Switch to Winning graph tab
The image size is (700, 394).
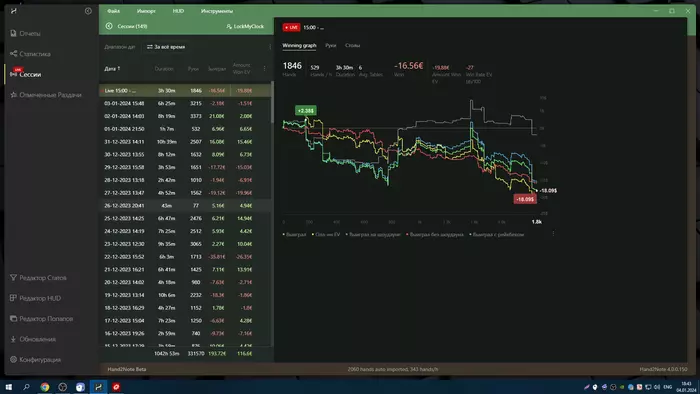(x=299, y=46)
